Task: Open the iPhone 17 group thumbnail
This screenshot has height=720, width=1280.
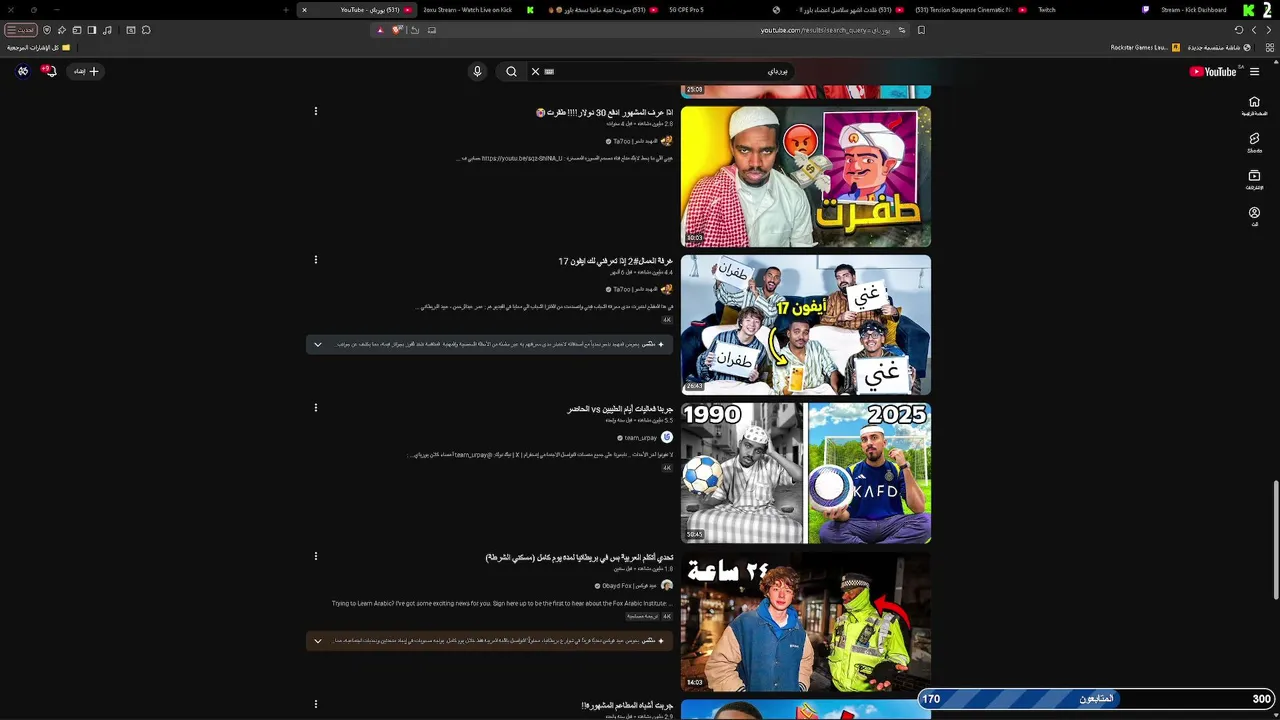Action: pos(806,325)
